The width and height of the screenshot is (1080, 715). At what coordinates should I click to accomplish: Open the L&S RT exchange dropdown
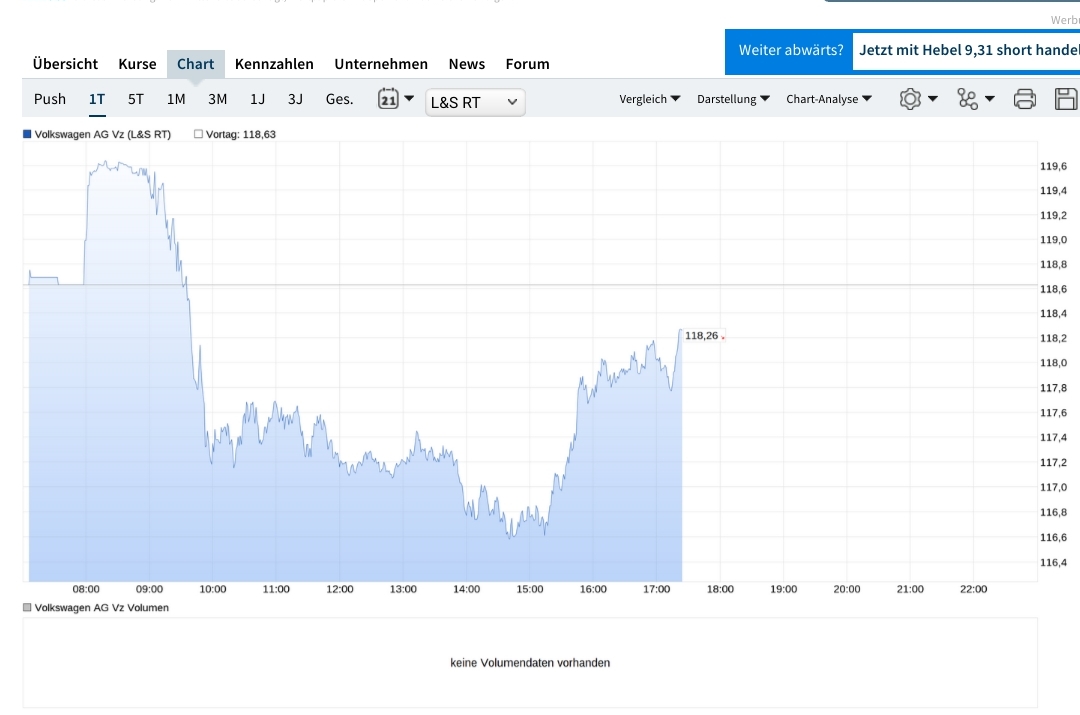[475, 103]
